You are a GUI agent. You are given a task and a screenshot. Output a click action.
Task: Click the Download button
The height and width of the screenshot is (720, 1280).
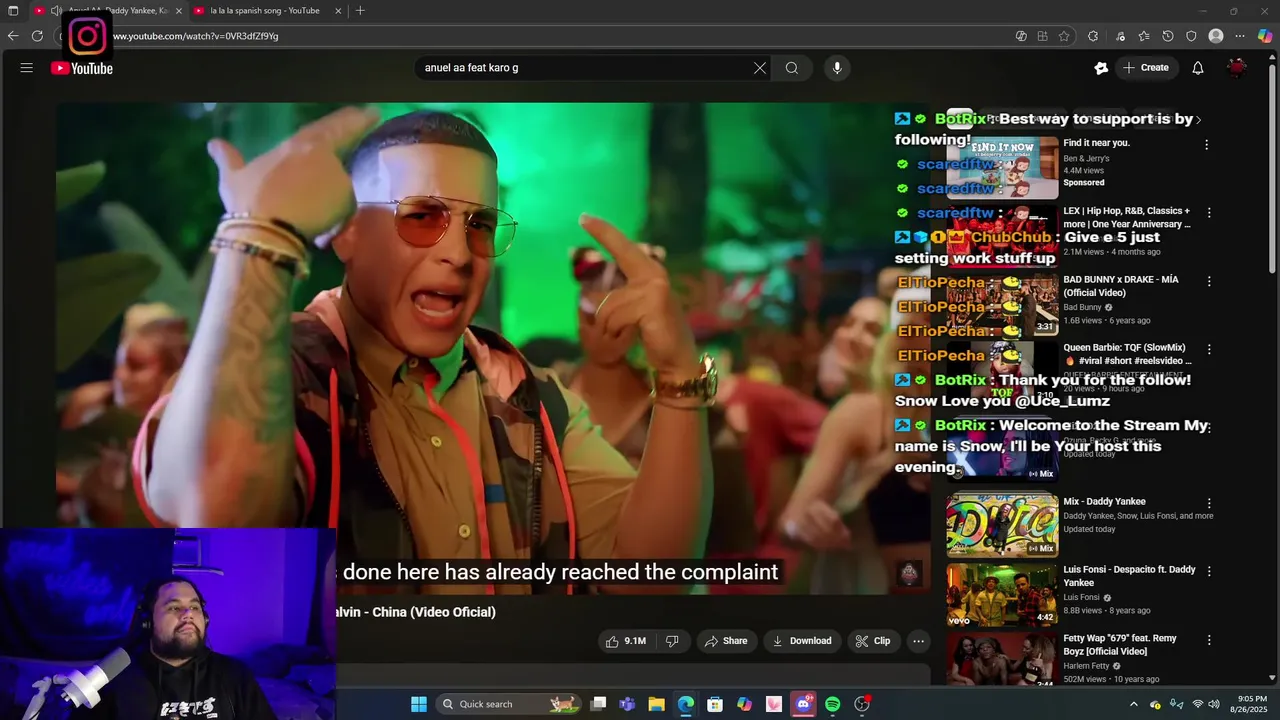click(802, 641)
